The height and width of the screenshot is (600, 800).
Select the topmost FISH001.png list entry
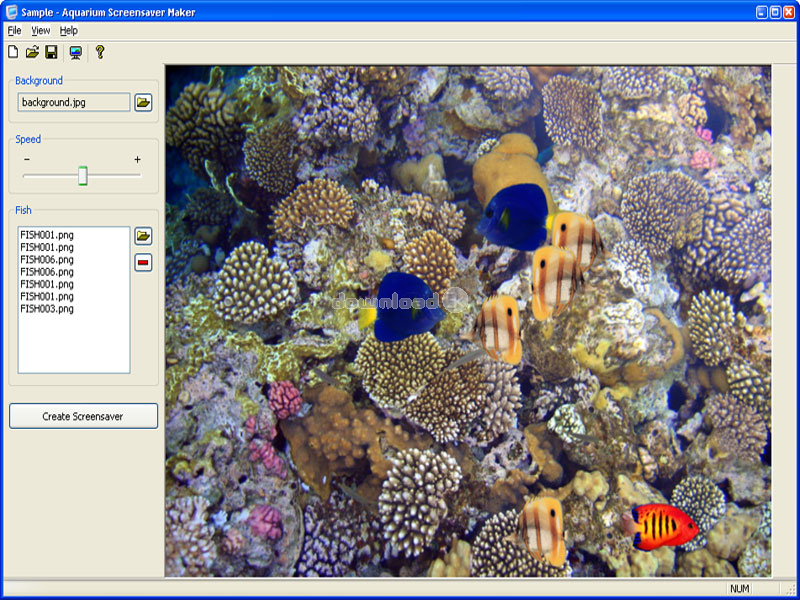47,235
